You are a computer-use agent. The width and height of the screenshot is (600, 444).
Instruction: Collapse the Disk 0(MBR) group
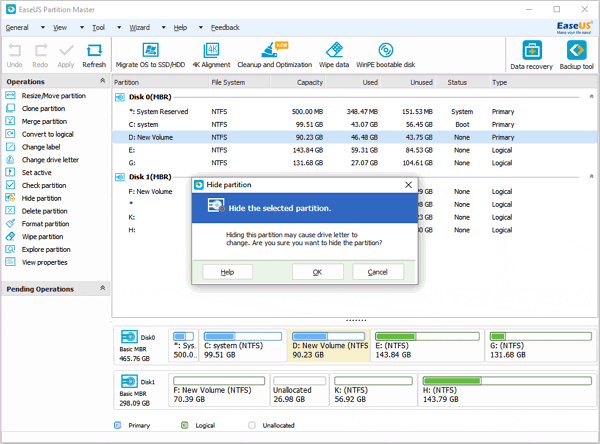click(591, 96)
